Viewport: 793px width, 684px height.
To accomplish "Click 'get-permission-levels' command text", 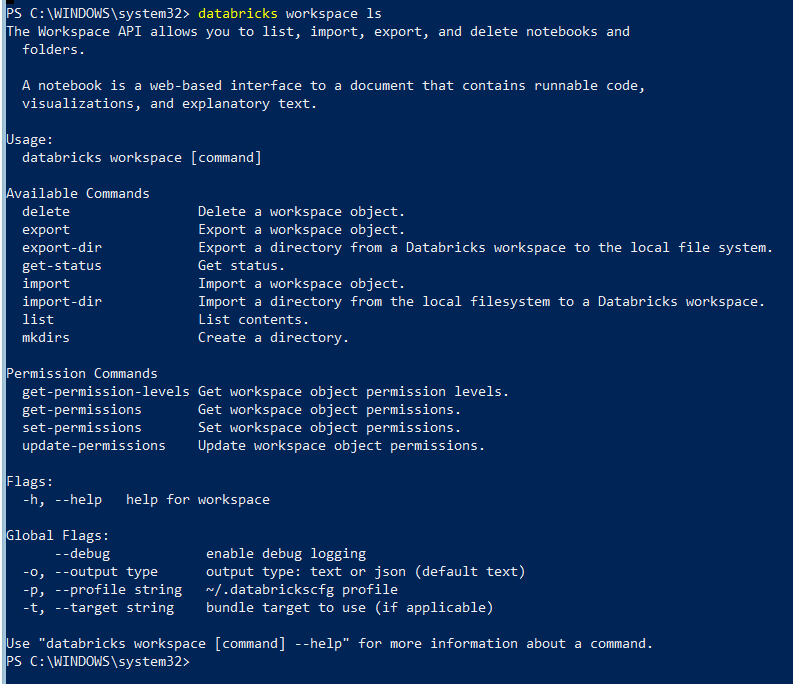I will [x=106, y=392].
